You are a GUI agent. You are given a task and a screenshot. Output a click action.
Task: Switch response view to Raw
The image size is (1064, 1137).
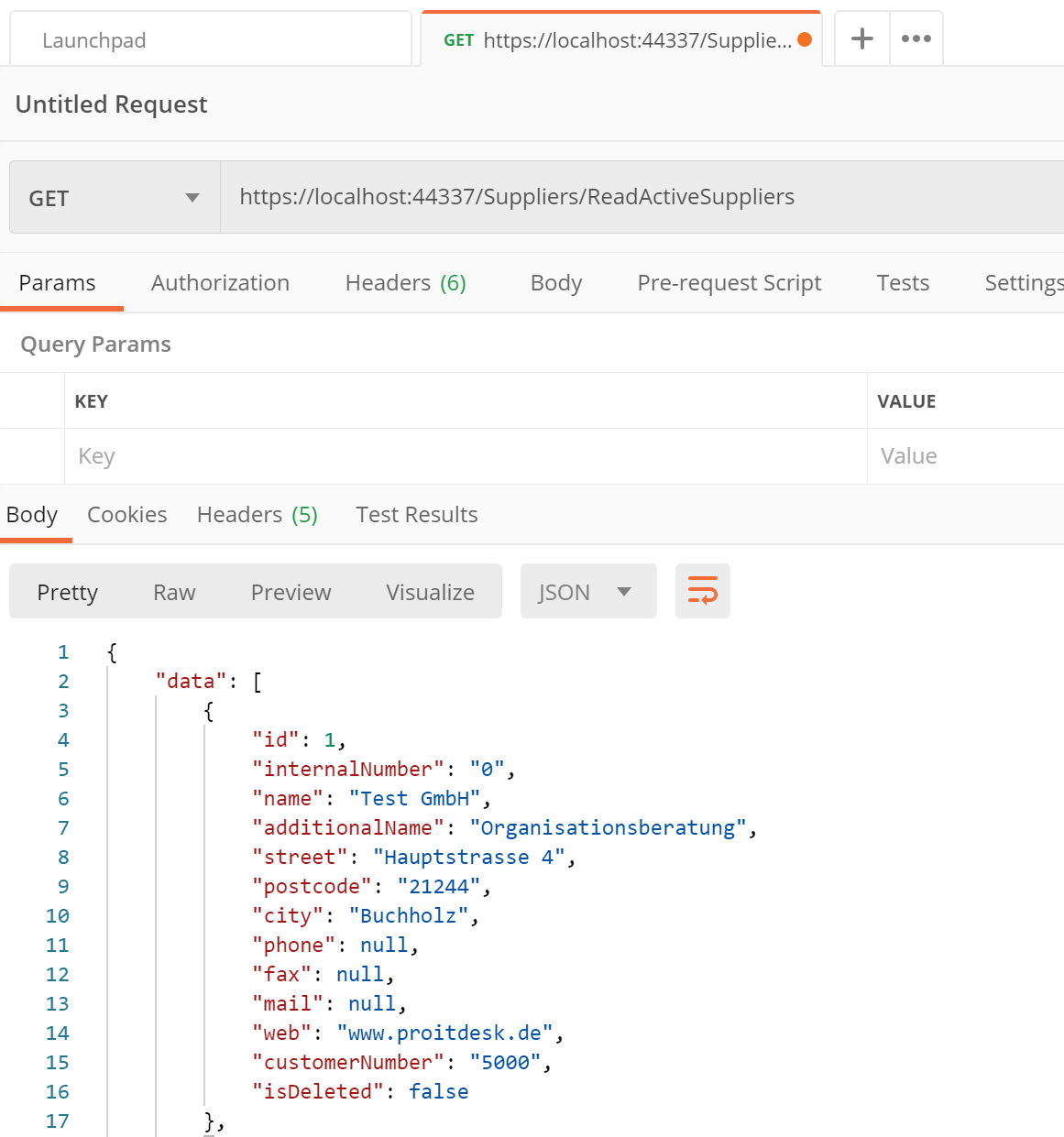click(x=174, y=593)
